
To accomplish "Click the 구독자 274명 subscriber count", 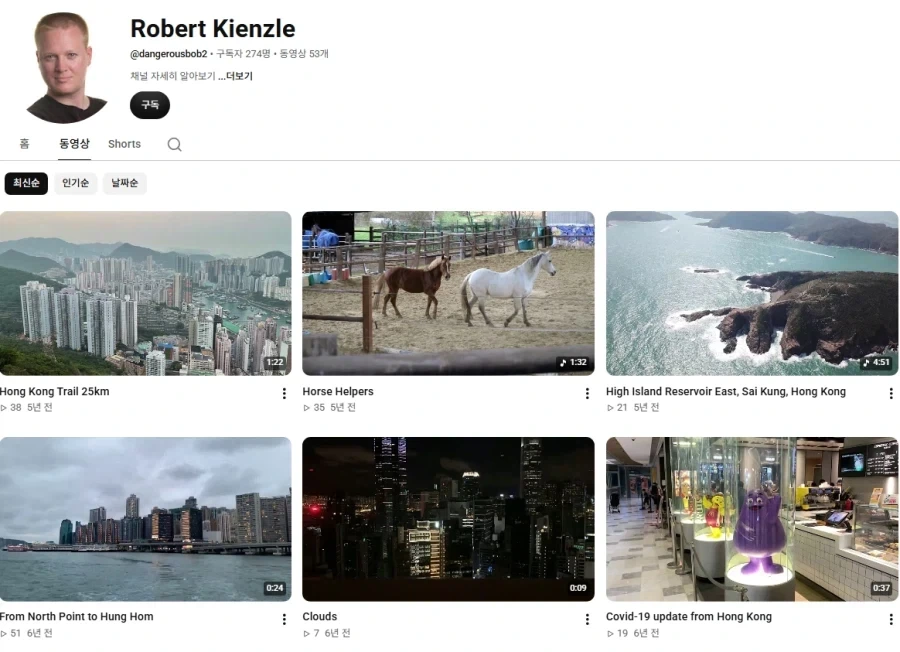I will tap(243, 54).
